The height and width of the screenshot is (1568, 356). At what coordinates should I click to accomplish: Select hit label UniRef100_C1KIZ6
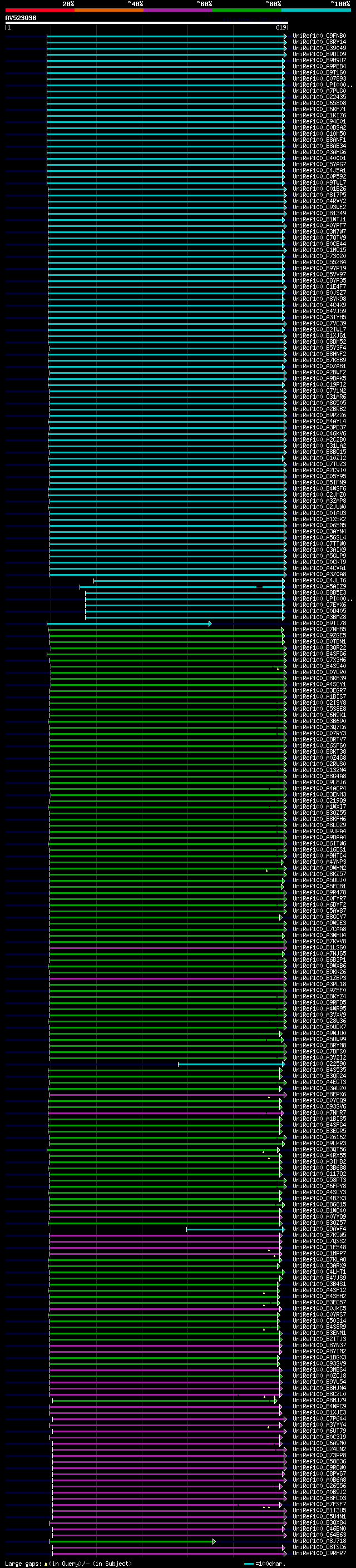(319, 115)
